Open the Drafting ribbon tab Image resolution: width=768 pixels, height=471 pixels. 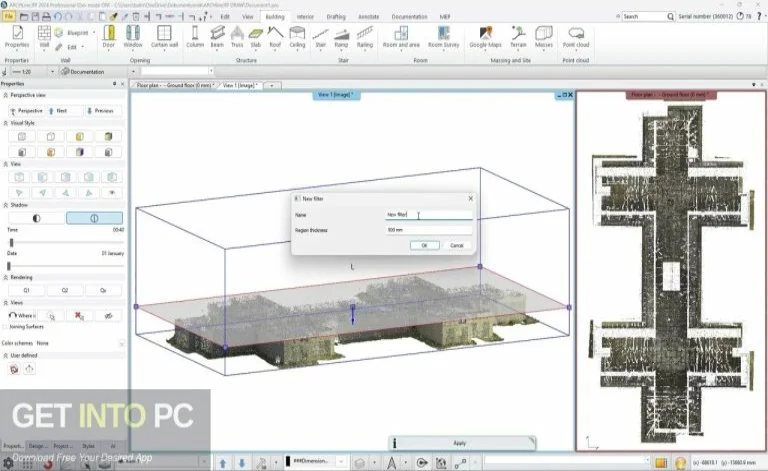click(336, 17)
